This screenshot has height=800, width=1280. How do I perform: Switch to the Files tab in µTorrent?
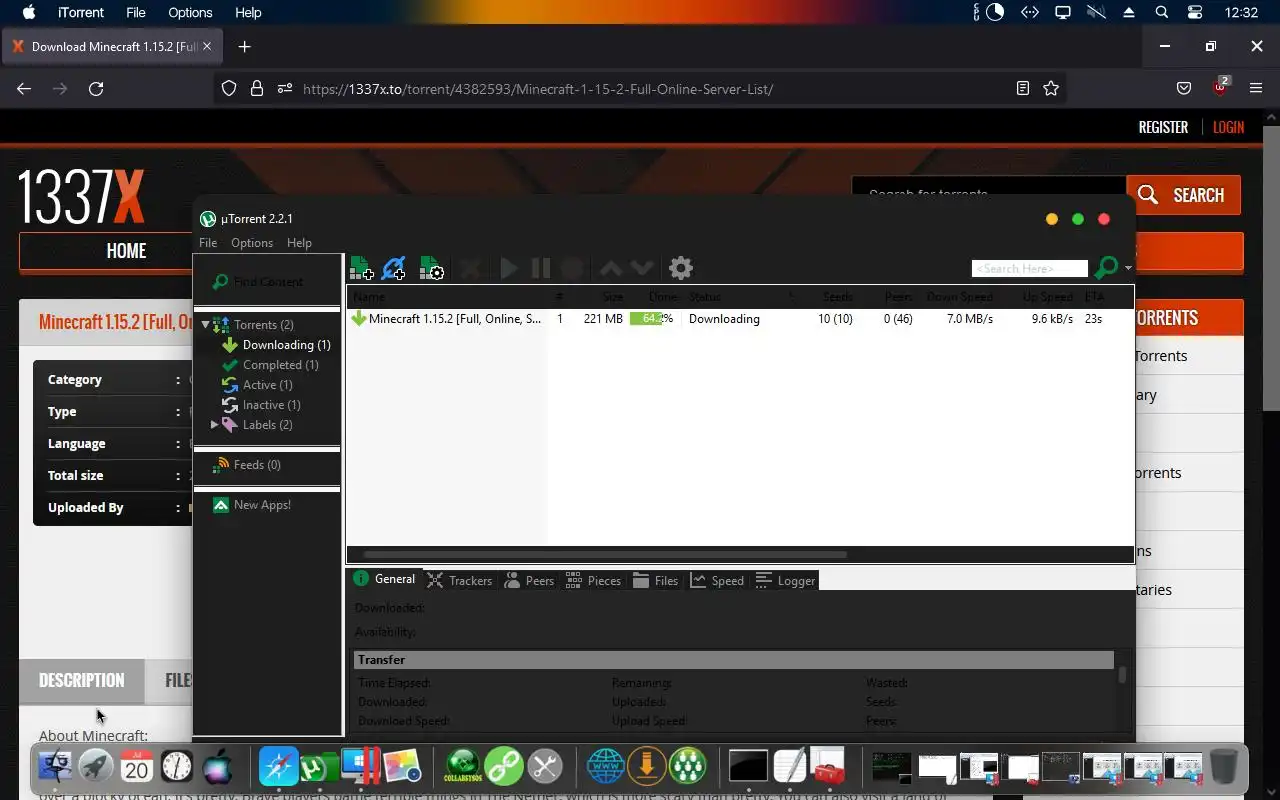tap(655, 580)
